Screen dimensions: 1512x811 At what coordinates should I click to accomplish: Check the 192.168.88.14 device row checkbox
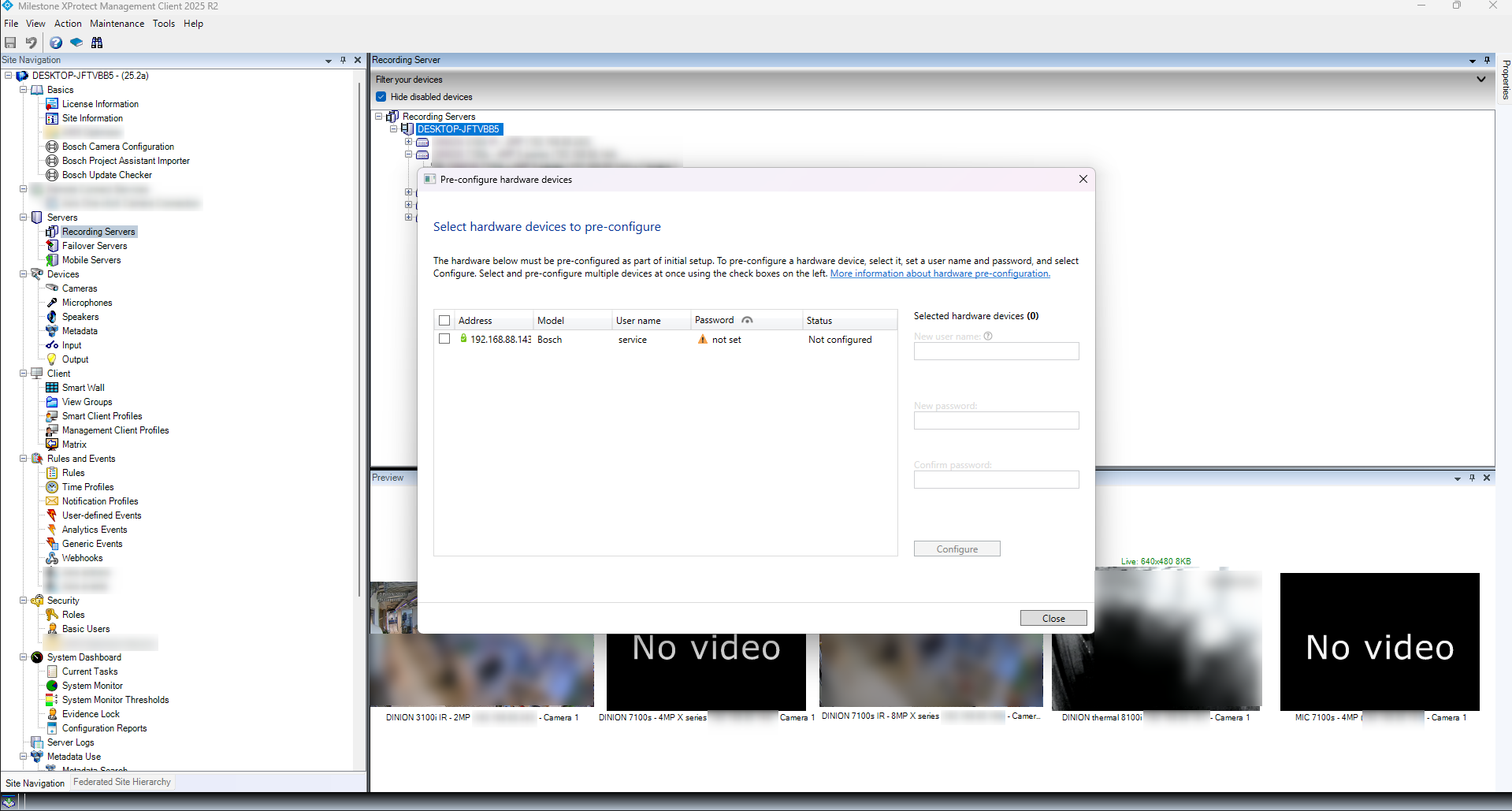click(444, 339)
